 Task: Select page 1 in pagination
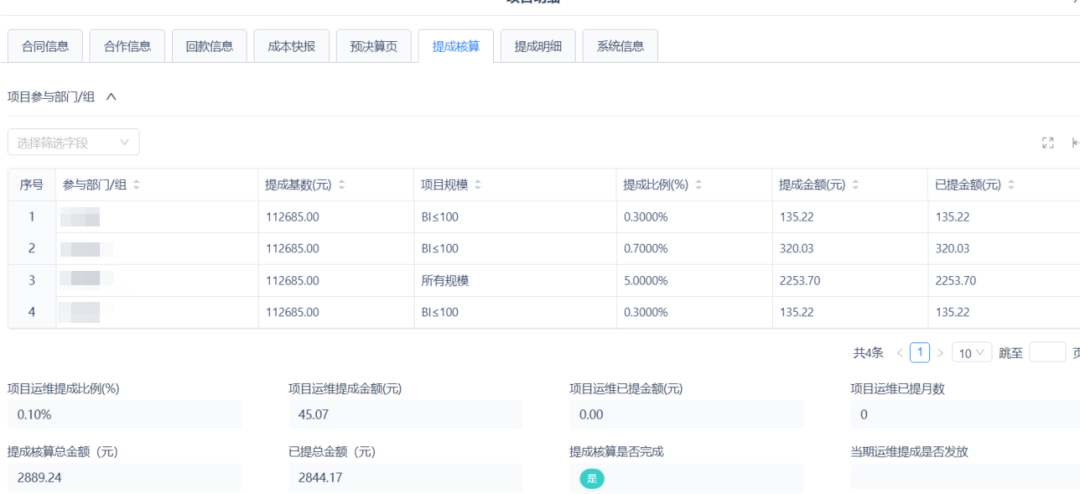click(920, 353)
